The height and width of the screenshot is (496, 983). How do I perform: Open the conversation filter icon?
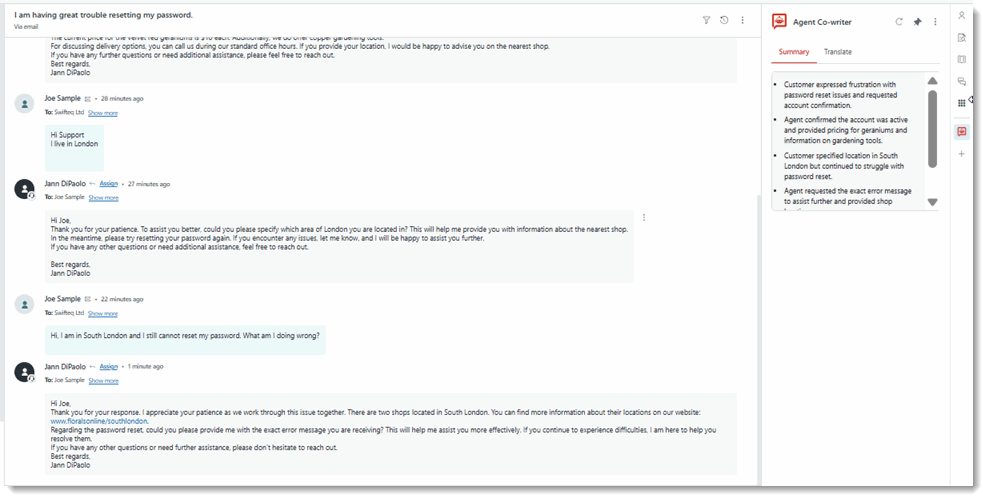[x=706, y=21]
